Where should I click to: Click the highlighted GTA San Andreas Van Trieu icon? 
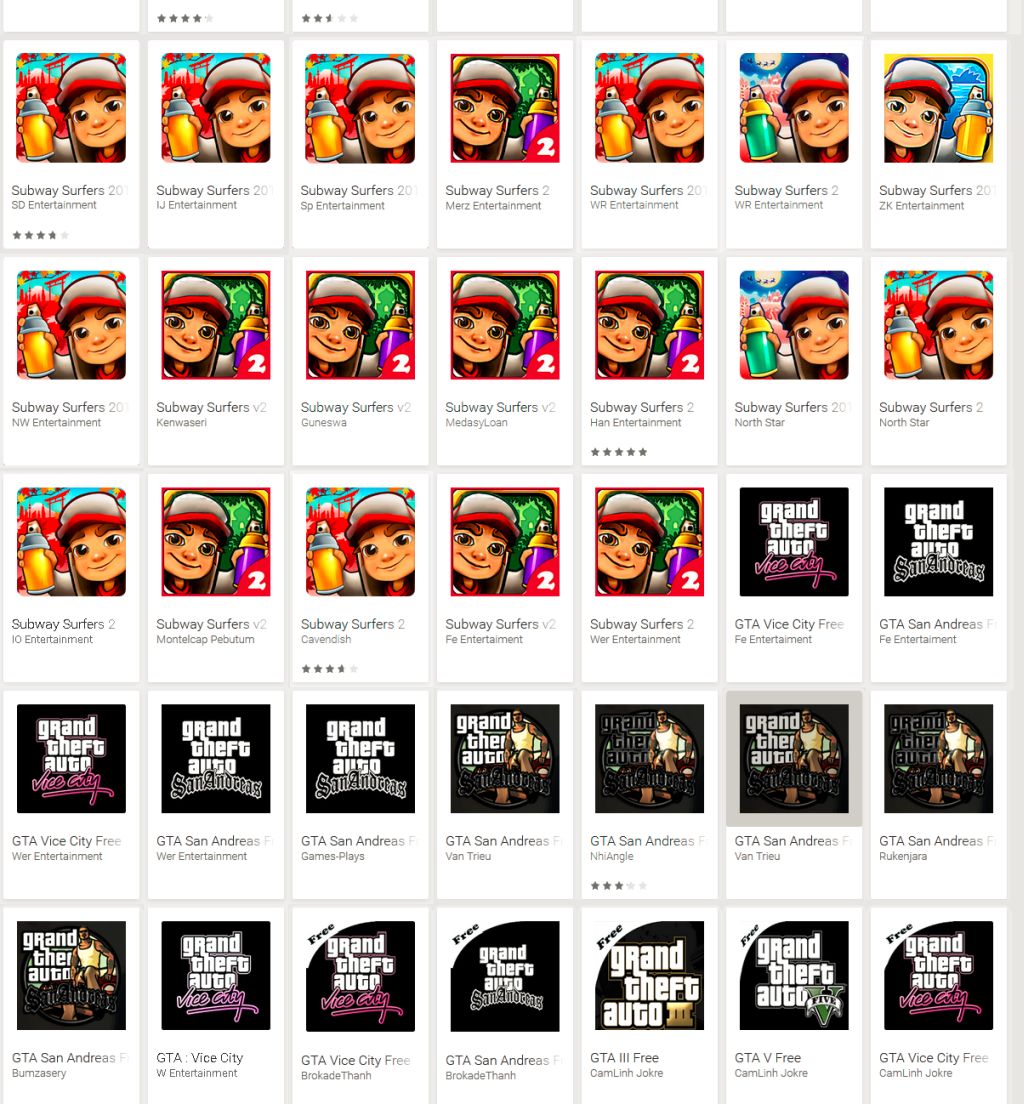(x=794, y=758)
